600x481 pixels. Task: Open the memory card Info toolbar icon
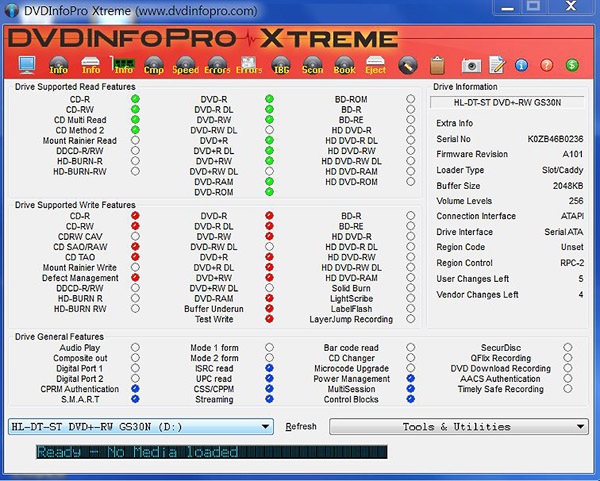tap(123, 65)
